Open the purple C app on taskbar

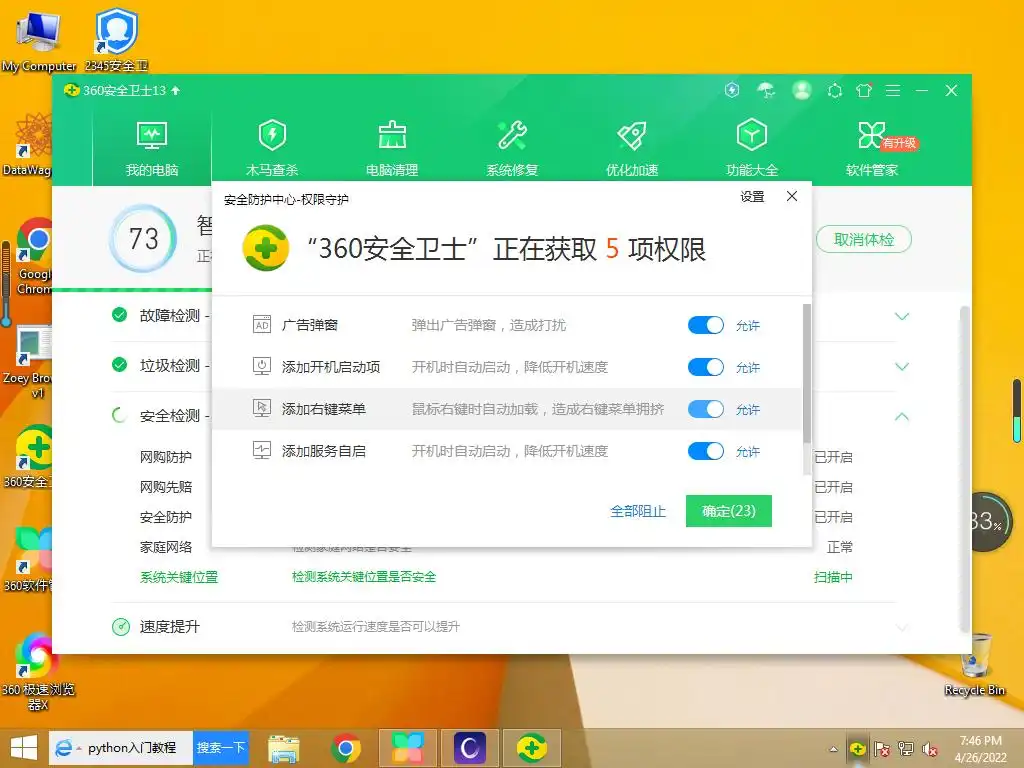click(x=469, y=748)
